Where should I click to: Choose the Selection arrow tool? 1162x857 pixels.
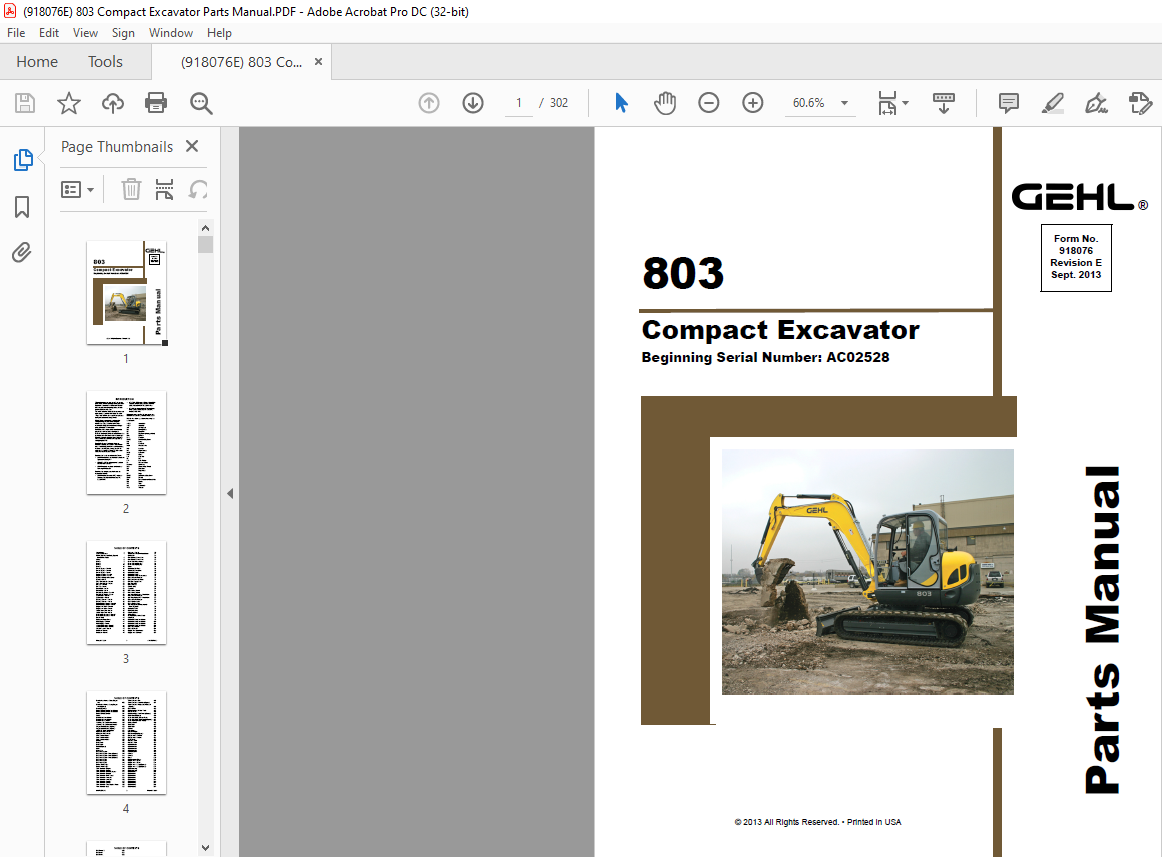(x=621, y=103)
